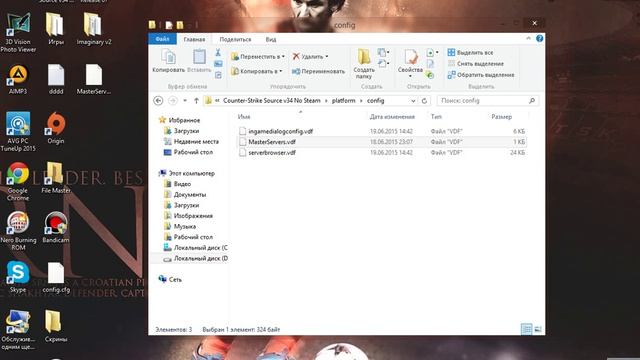Select Bandicam desktop icon
Image resolution: width=640 pixels, height=360 pixels.
[x=56, y=228]
